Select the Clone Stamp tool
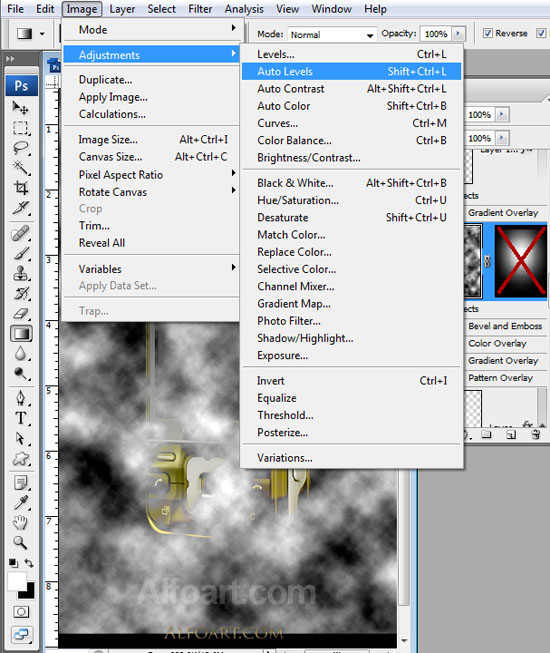Image resolution: width=550 pixels, height=653 pixels. [20, 273]
